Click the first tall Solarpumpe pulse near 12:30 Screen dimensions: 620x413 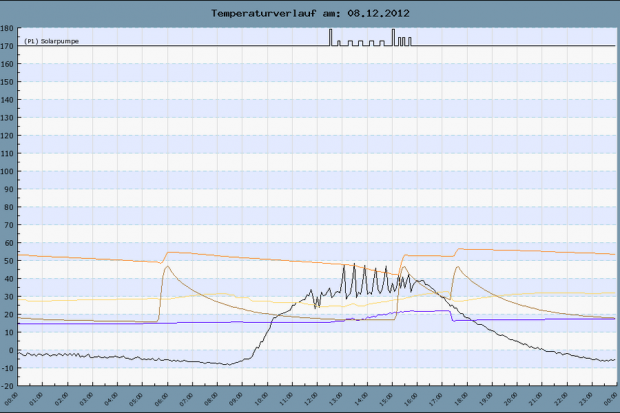(331, 37)
